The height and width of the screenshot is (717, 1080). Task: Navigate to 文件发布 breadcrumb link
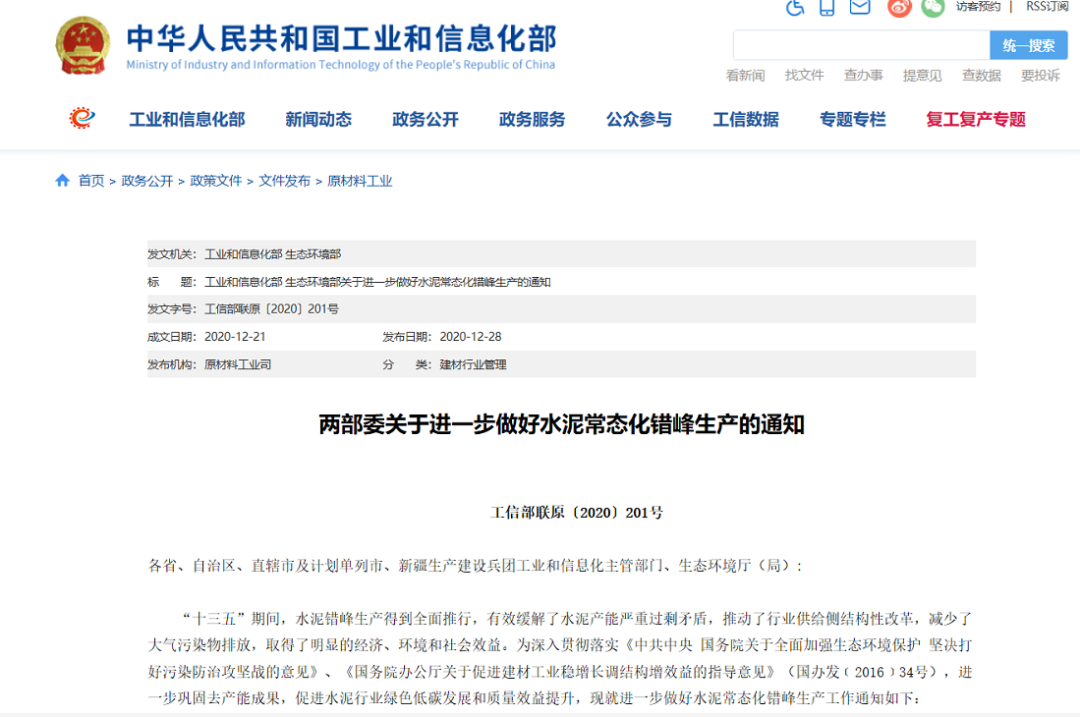click(284, 181)
